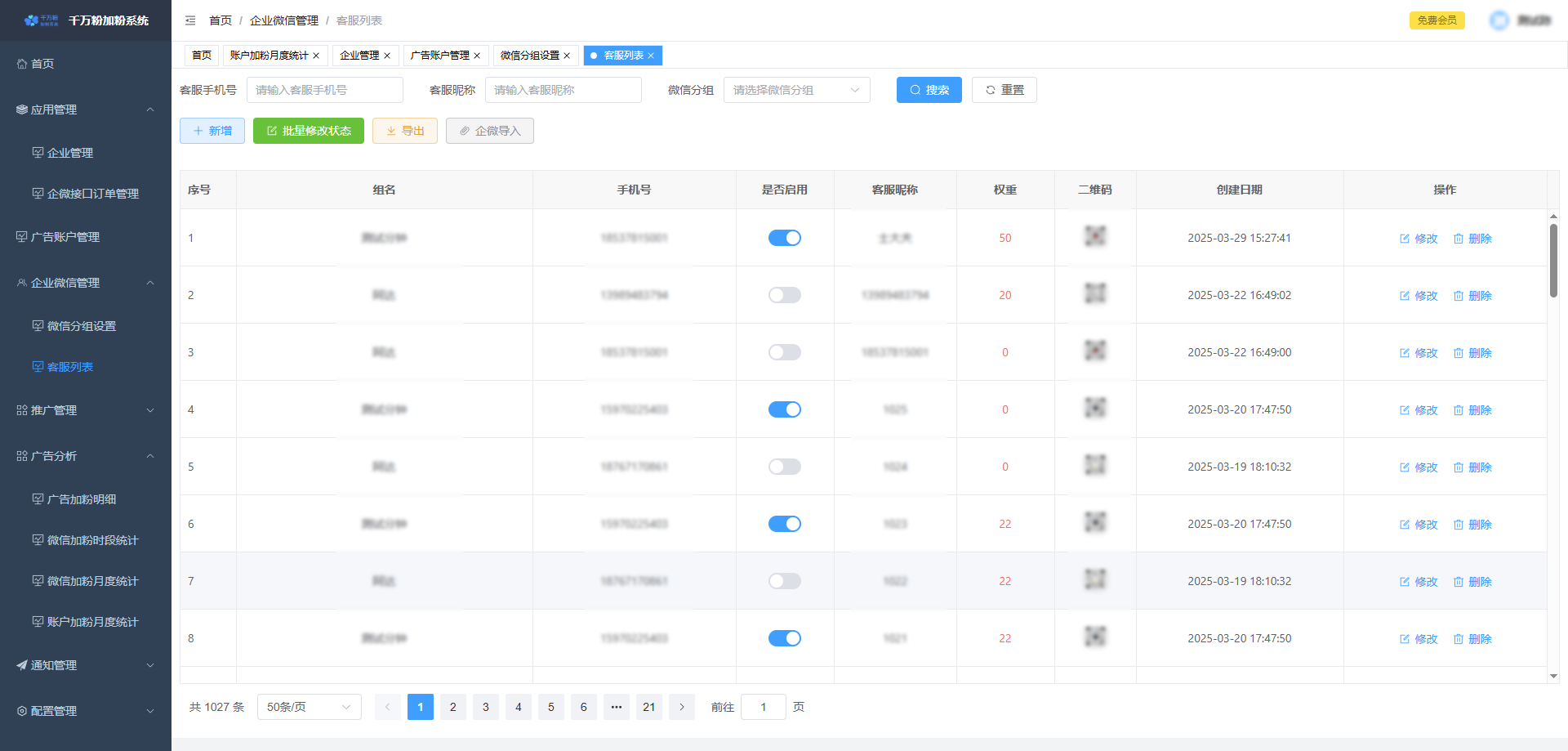Image resolution: width=1568 pixels, height=751 pixels.
Task: Click the 首页 home icon in the sidebar
Action: coord(22,64)
